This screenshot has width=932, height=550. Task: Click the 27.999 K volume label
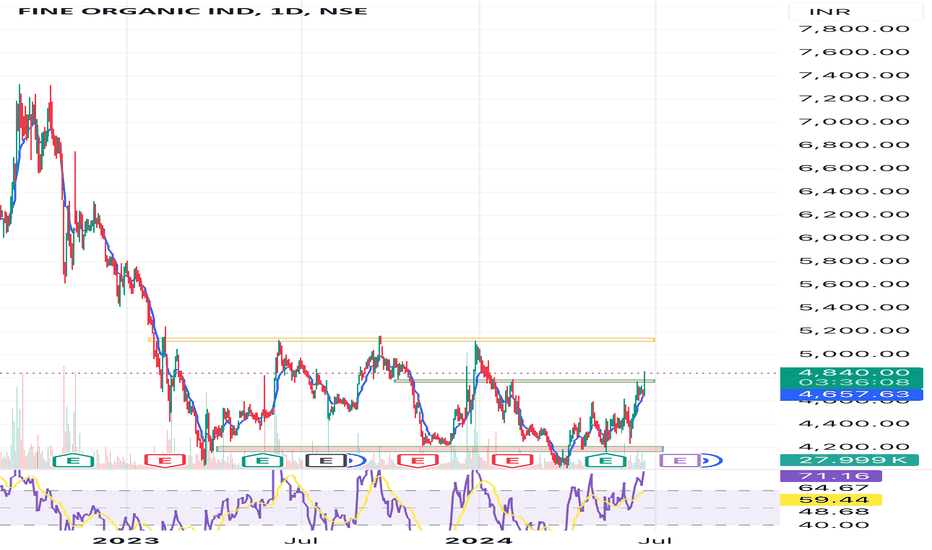pyautogui.click(x=849, y=460)
